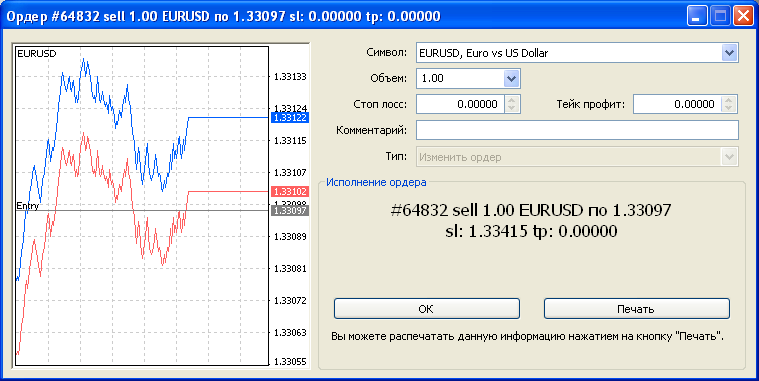
Task: Click the order window title bar text
Action: pos(223,16)
